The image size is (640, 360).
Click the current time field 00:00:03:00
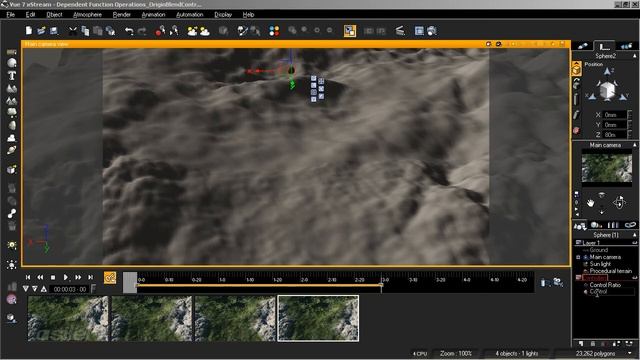point(69,289)
